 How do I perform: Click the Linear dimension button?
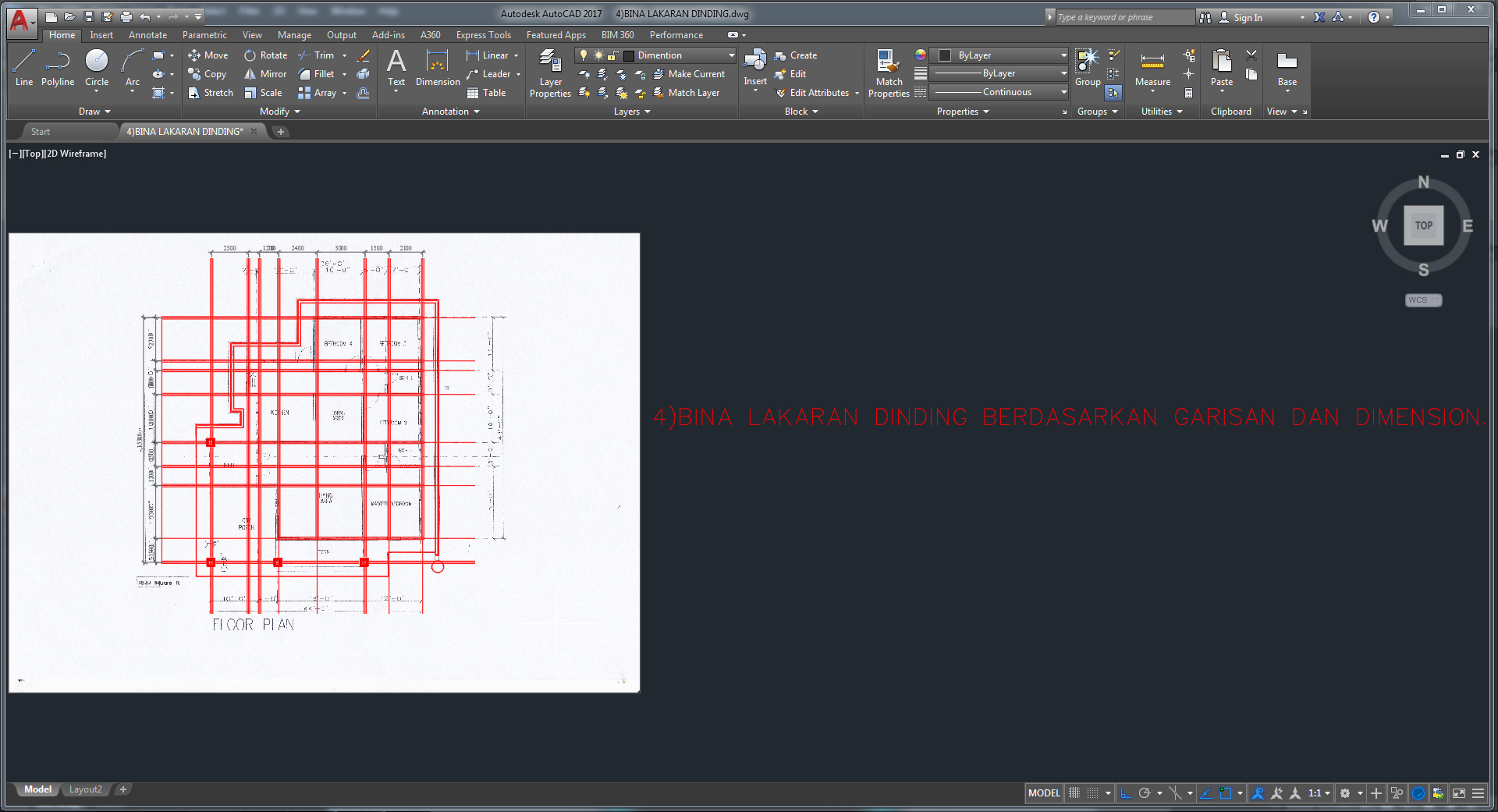[x=488, y=55]
